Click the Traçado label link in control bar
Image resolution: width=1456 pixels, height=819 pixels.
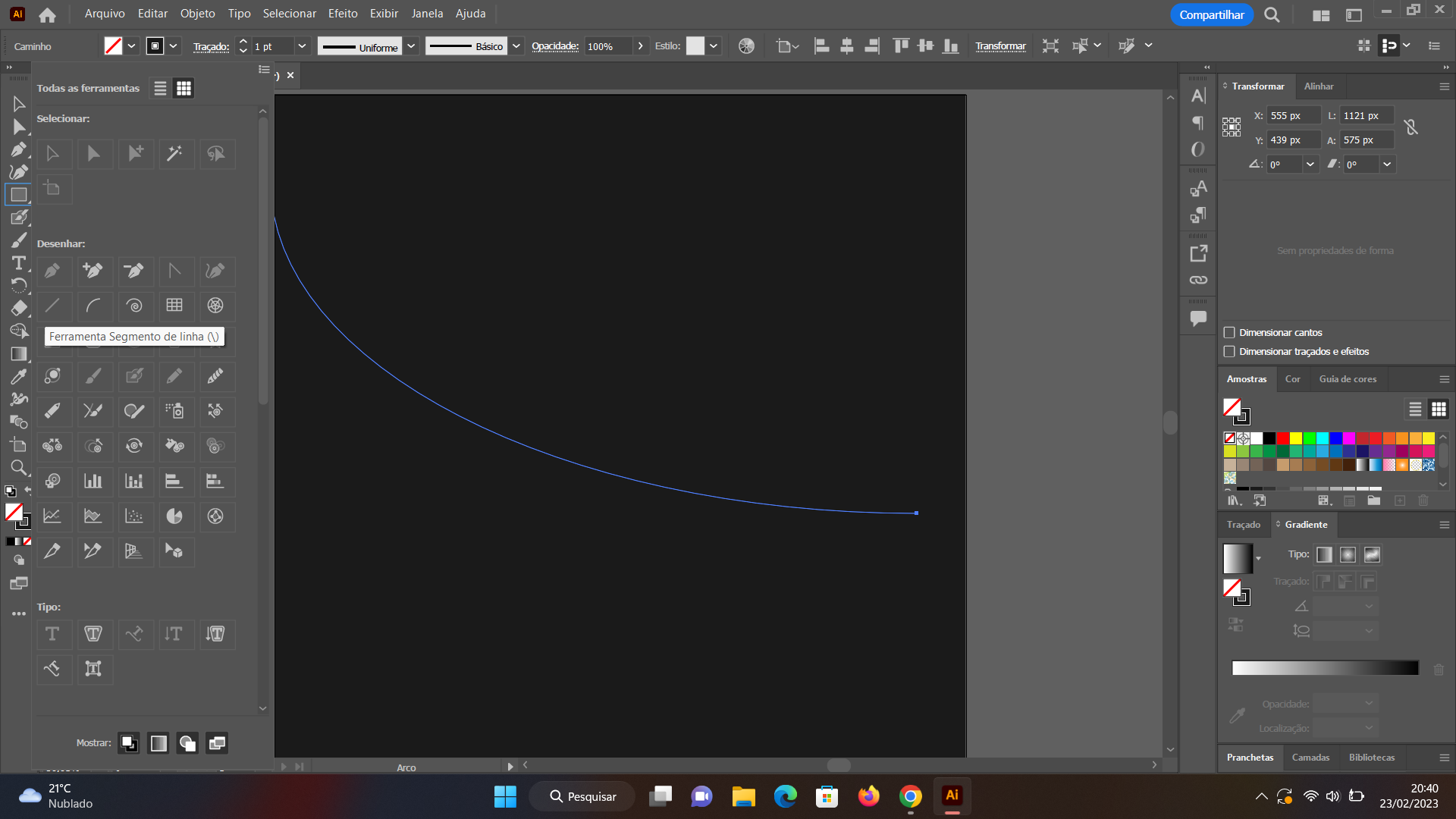[211, 46]
